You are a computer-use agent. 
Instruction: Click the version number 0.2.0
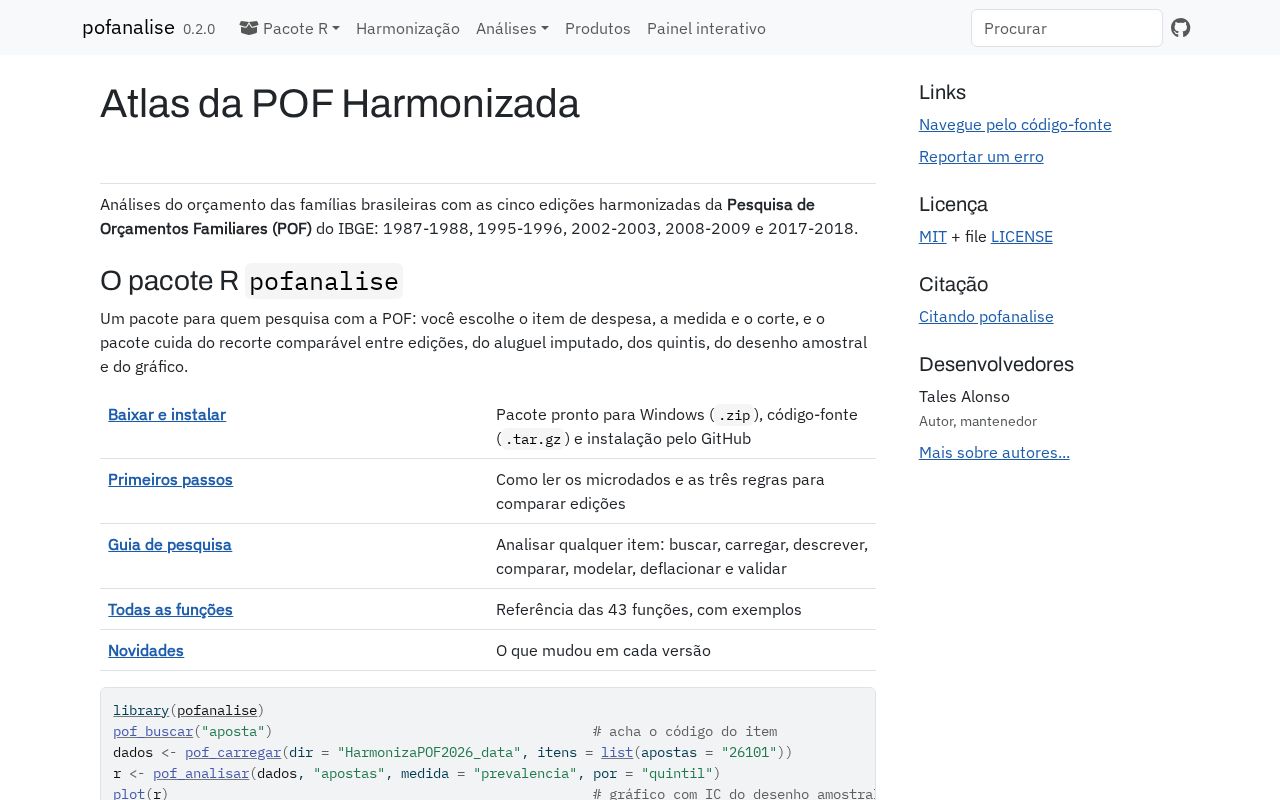click(199, 29)
